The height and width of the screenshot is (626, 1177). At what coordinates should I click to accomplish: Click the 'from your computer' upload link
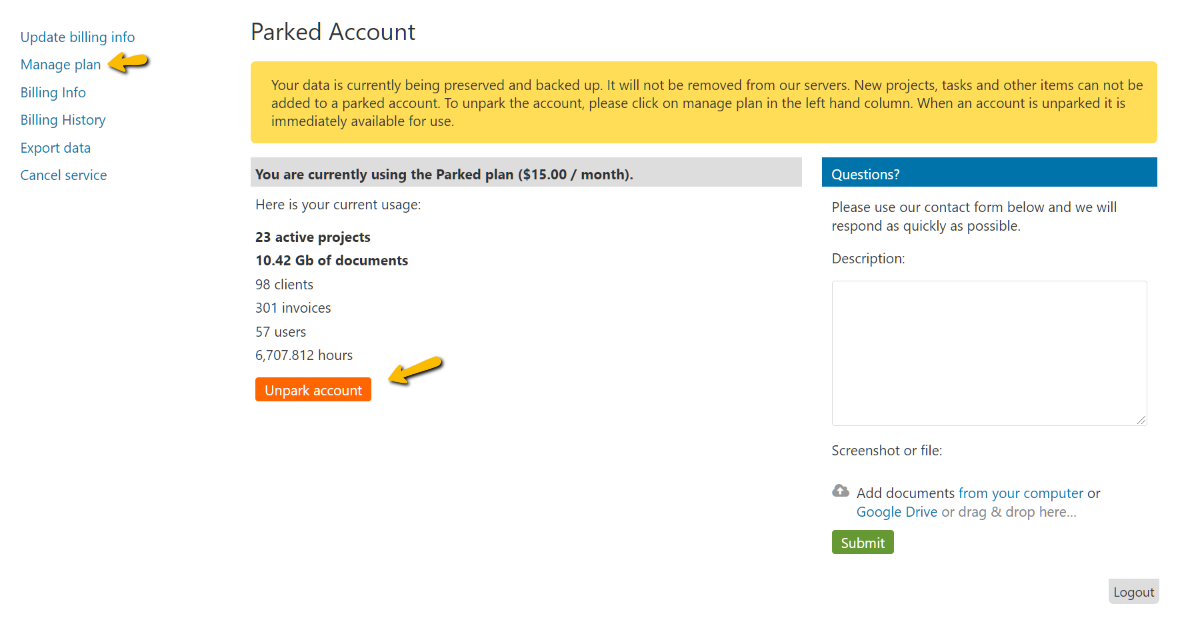click(x=1020, y=492)
